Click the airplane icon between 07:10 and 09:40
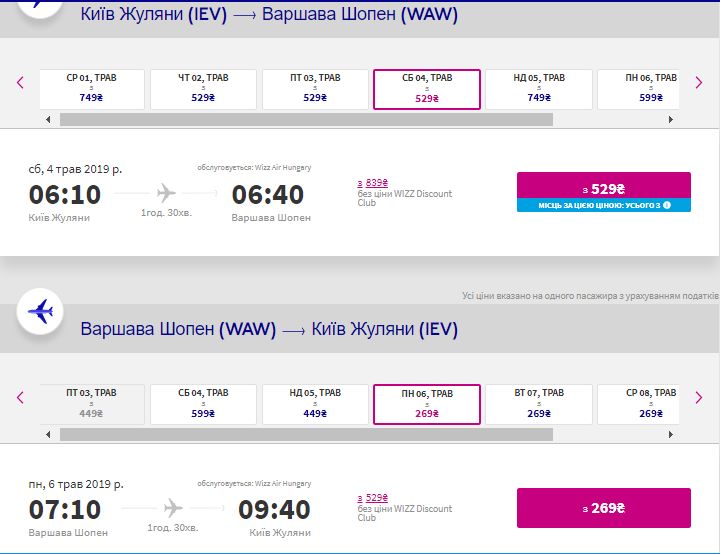Viewport: 720px width, 554px height. point(174,507)
